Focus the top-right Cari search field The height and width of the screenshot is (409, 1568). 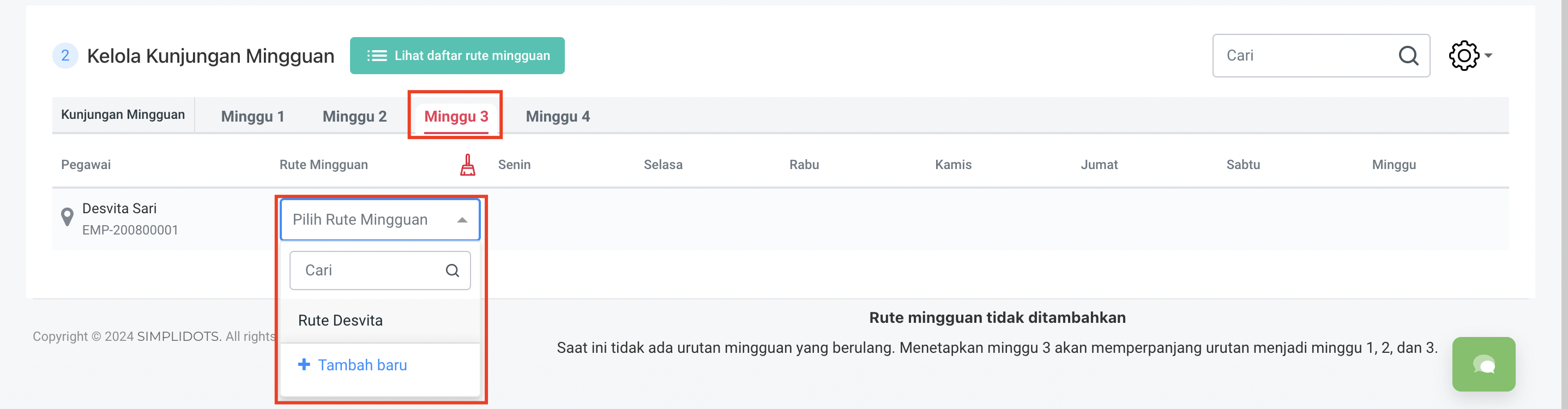click(1302, 56)
